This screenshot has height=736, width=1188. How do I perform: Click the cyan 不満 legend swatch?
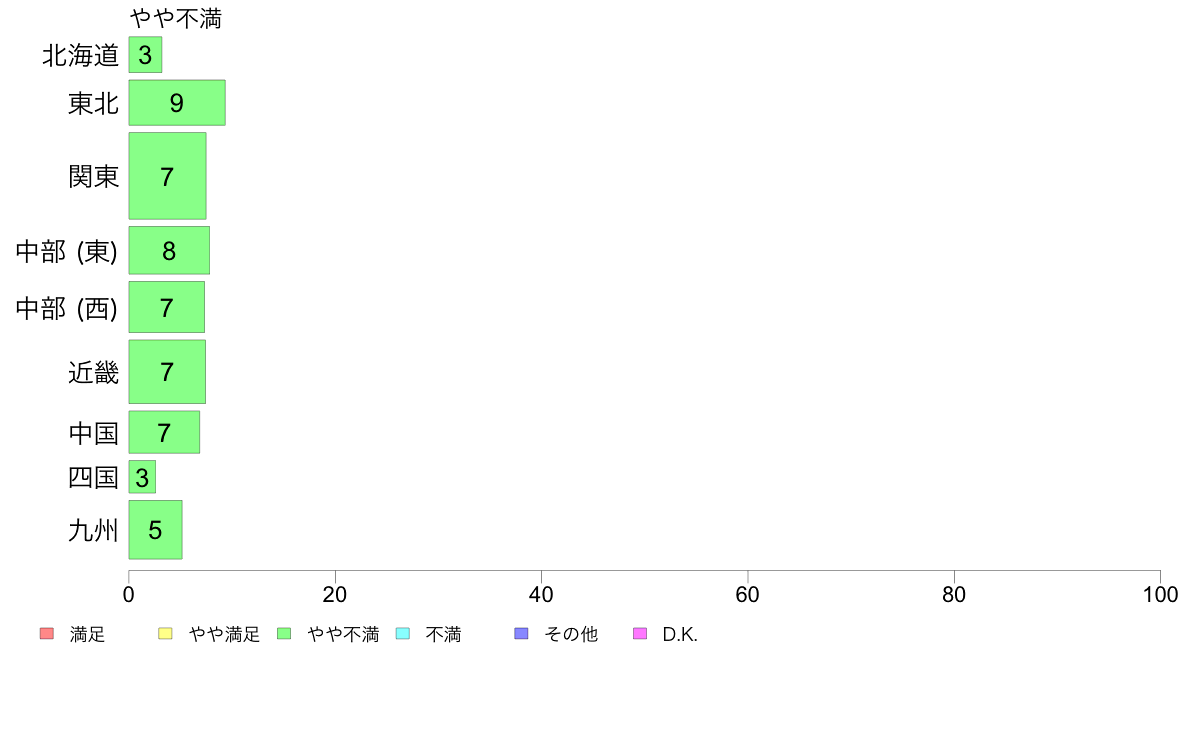[x=403, y=634]
